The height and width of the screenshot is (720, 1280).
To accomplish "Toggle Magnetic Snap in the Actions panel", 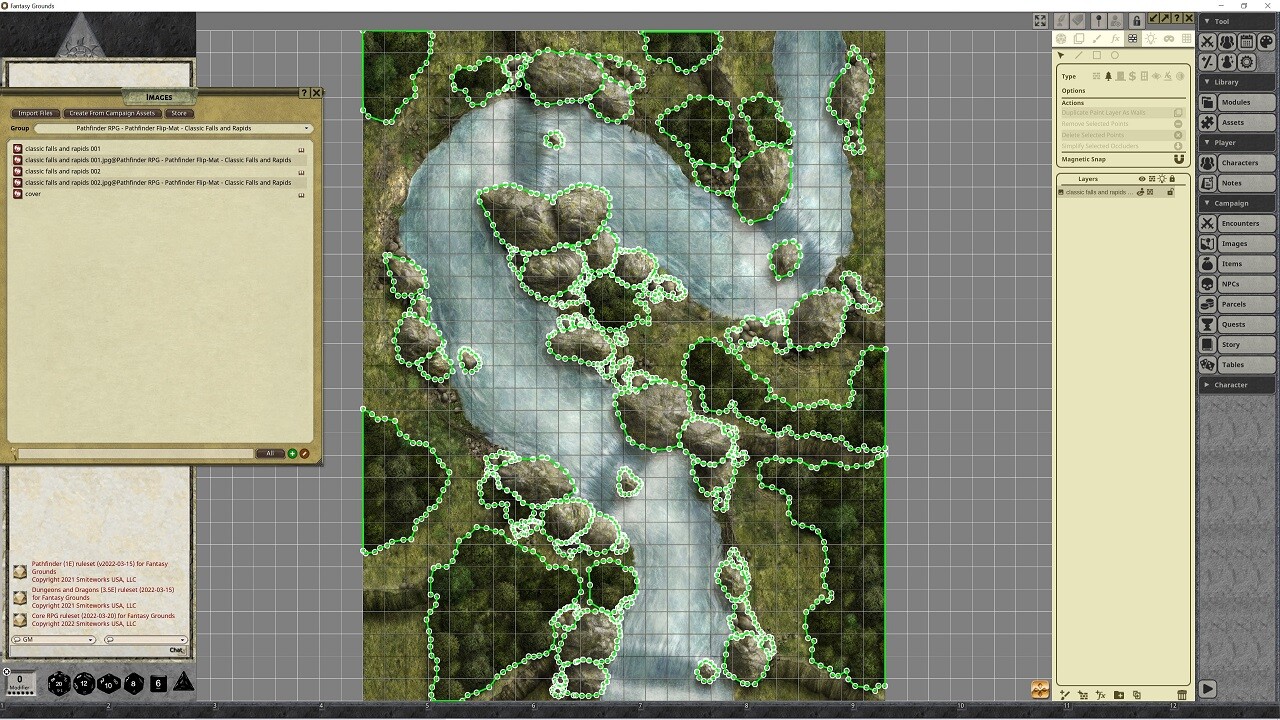I will click(1179, 158).
